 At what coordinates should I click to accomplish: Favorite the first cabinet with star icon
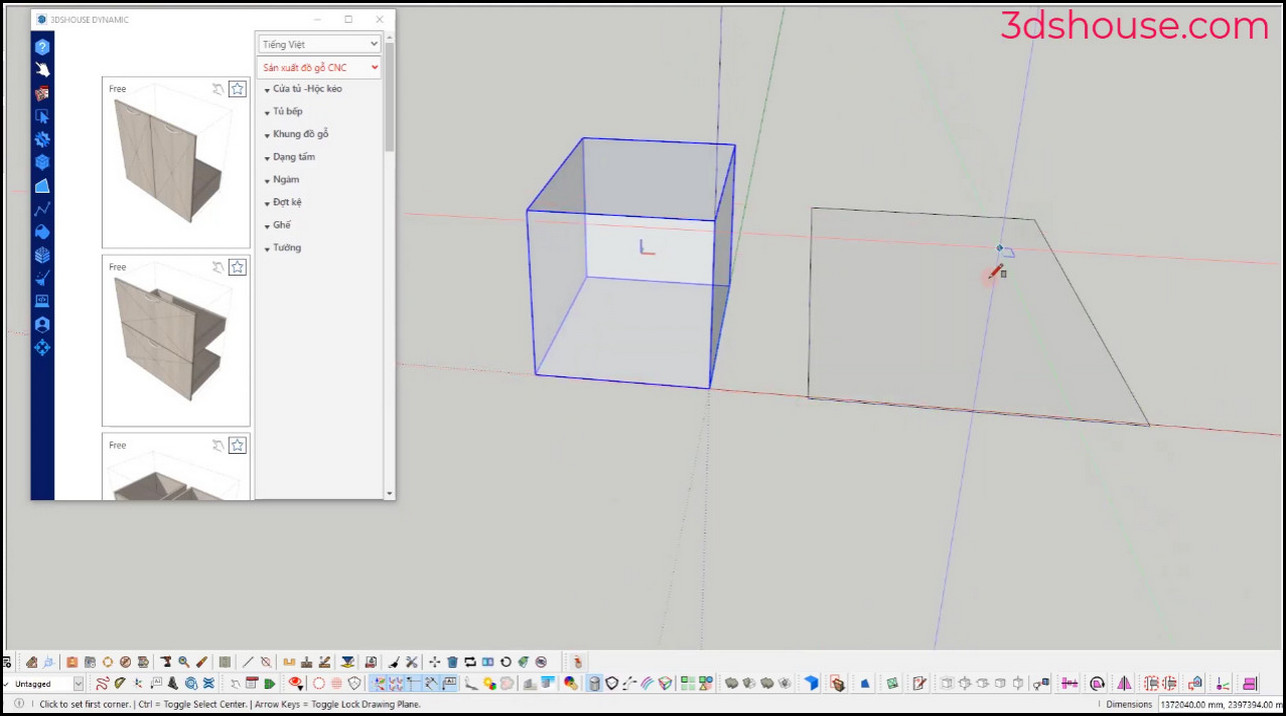[237, 89]
